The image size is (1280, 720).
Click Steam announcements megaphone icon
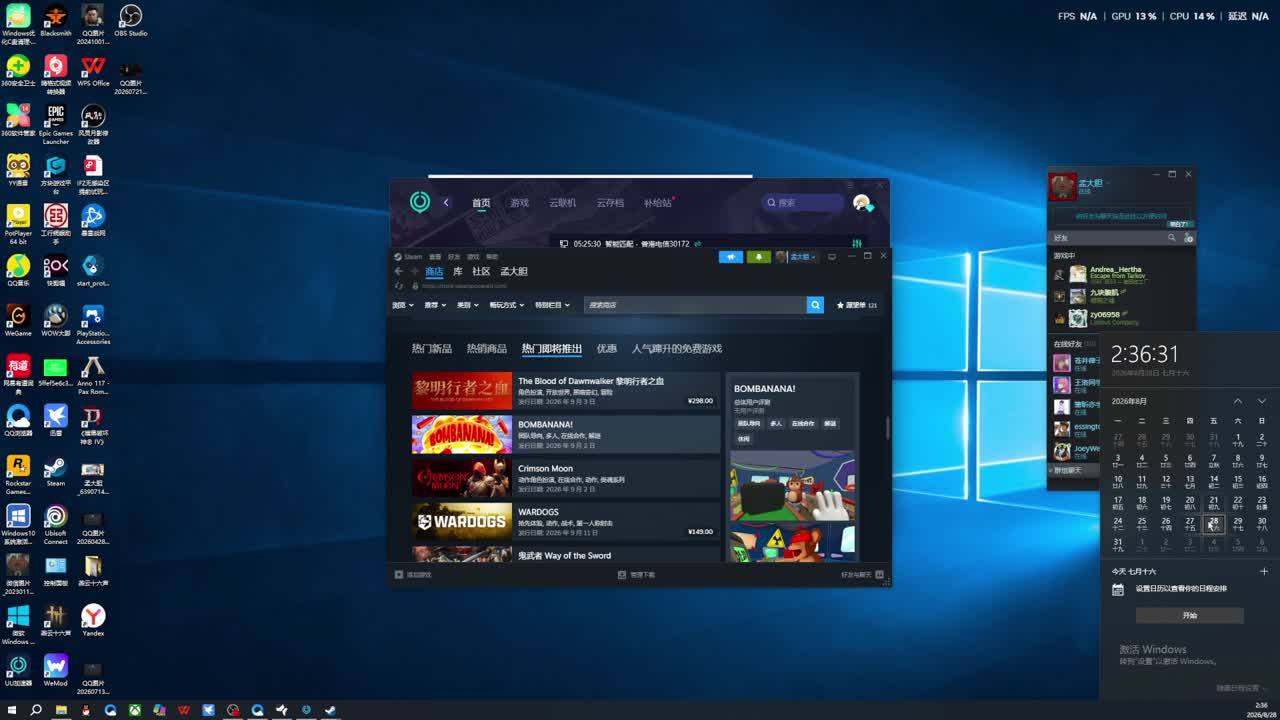[731, 257]
